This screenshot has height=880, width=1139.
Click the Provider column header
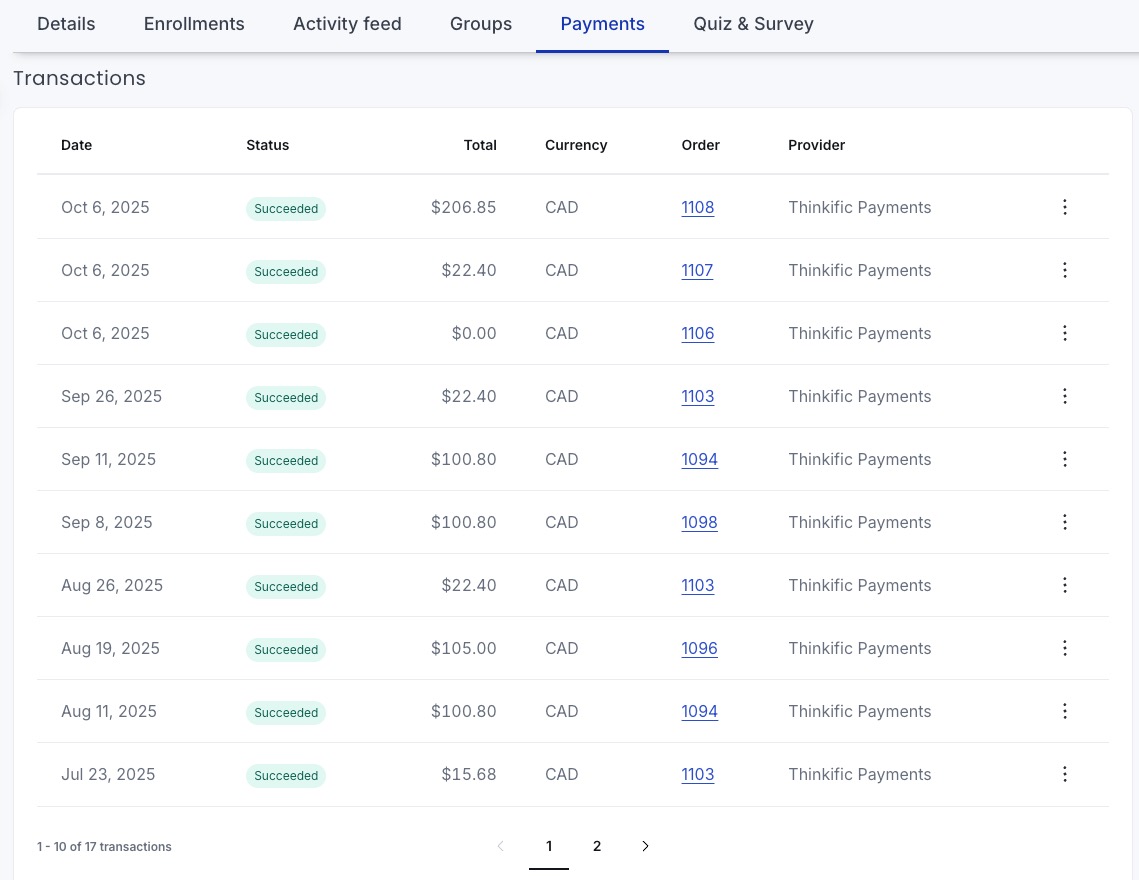tap(816, 145)
